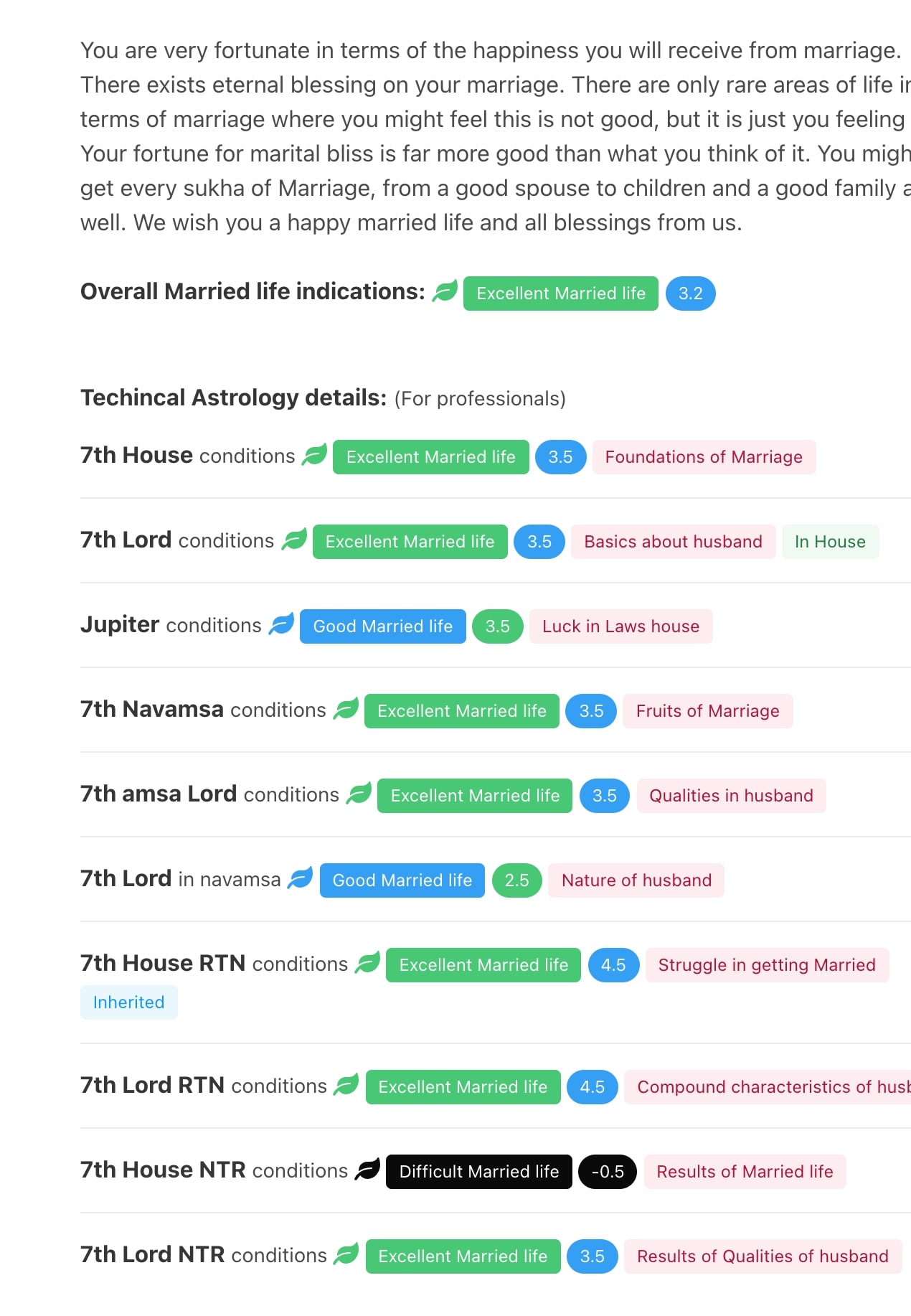Screen dimensions: 911x1316
Task: Click black leaf icon by 7th House NTR
Action: (x=367, y=1170)
